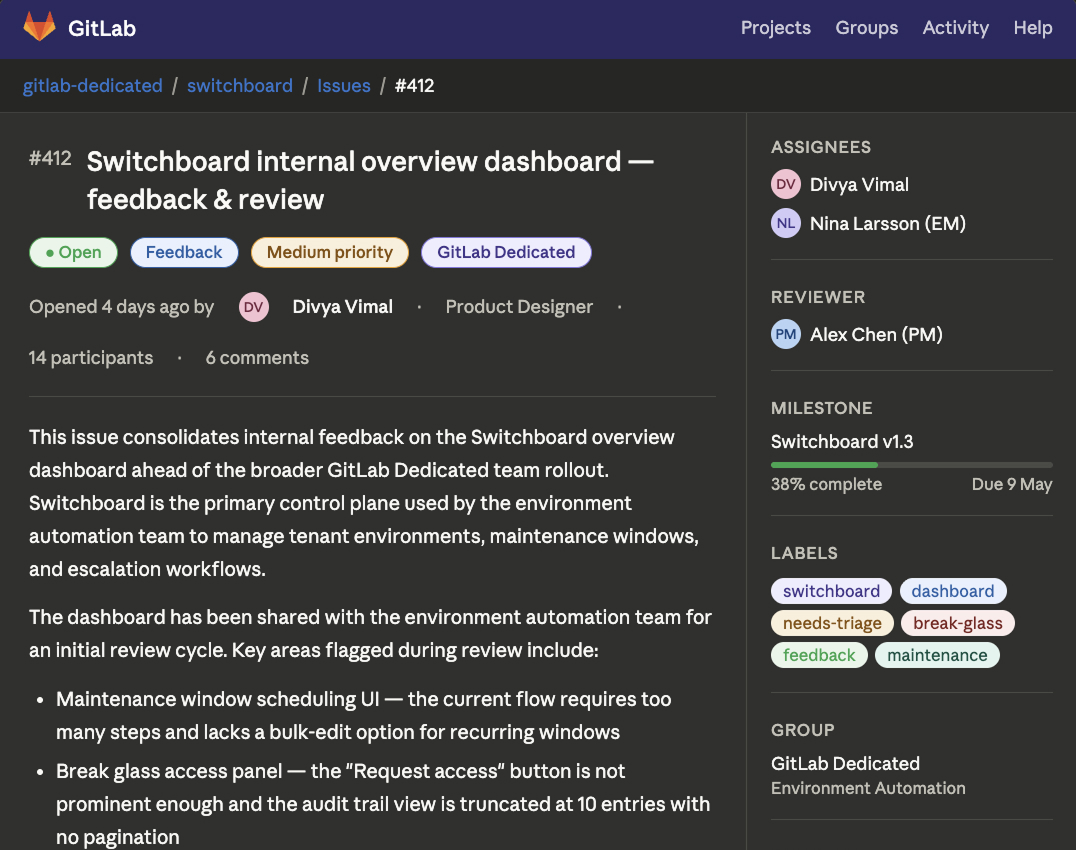Select assignee Nina Larsson (EM)
Screen dimensions: 1076x850
point(887,224)
